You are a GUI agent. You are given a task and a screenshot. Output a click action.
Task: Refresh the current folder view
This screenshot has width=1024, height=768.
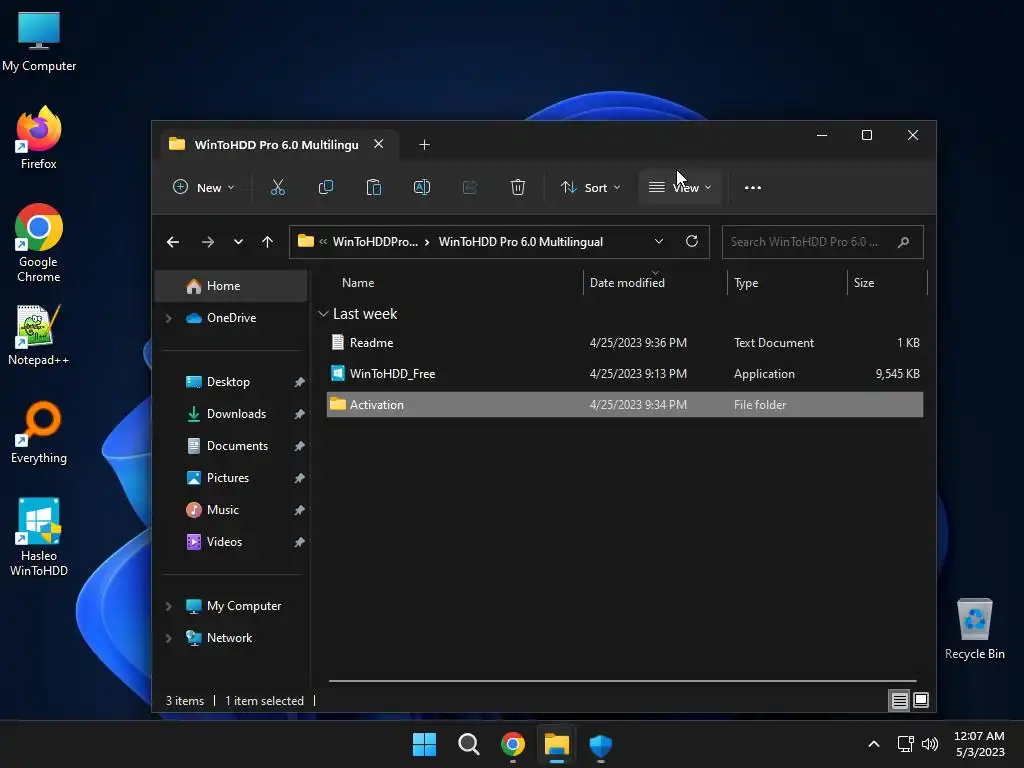pyautogui.click(x=692, y=242)
